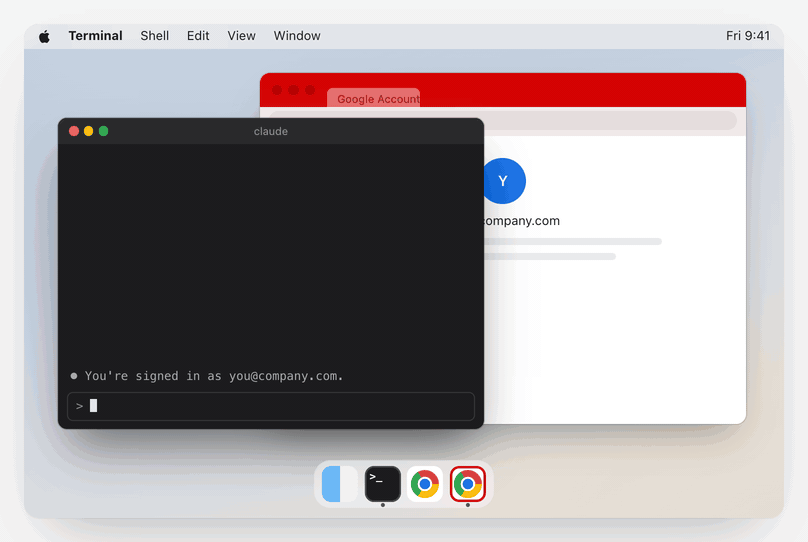Open the View menu
The height and width of the screenshot is (542, 808).
(x=241, y=36)
